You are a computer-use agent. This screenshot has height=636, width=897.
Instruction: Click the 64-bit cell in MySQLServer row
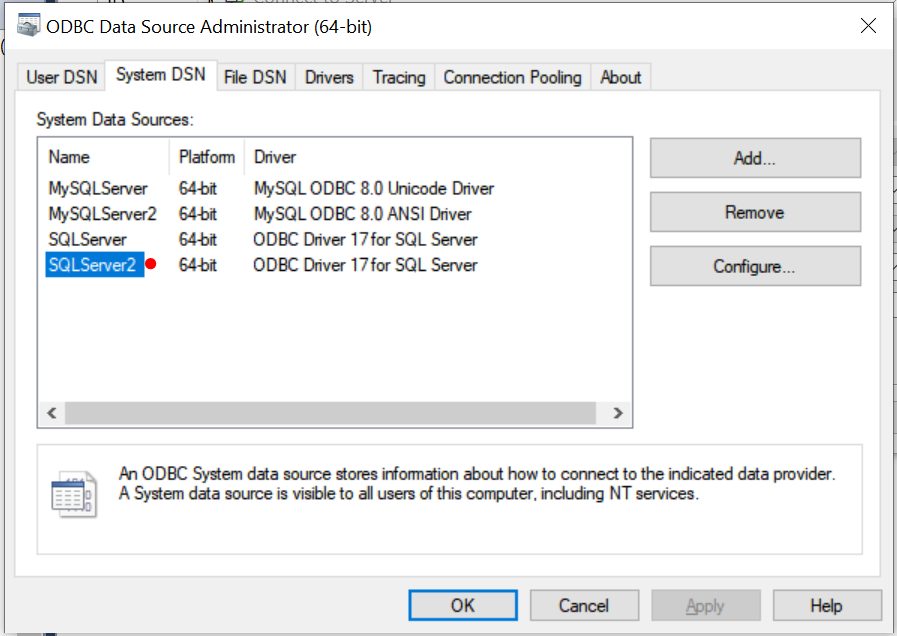click(x=198, y=188)
